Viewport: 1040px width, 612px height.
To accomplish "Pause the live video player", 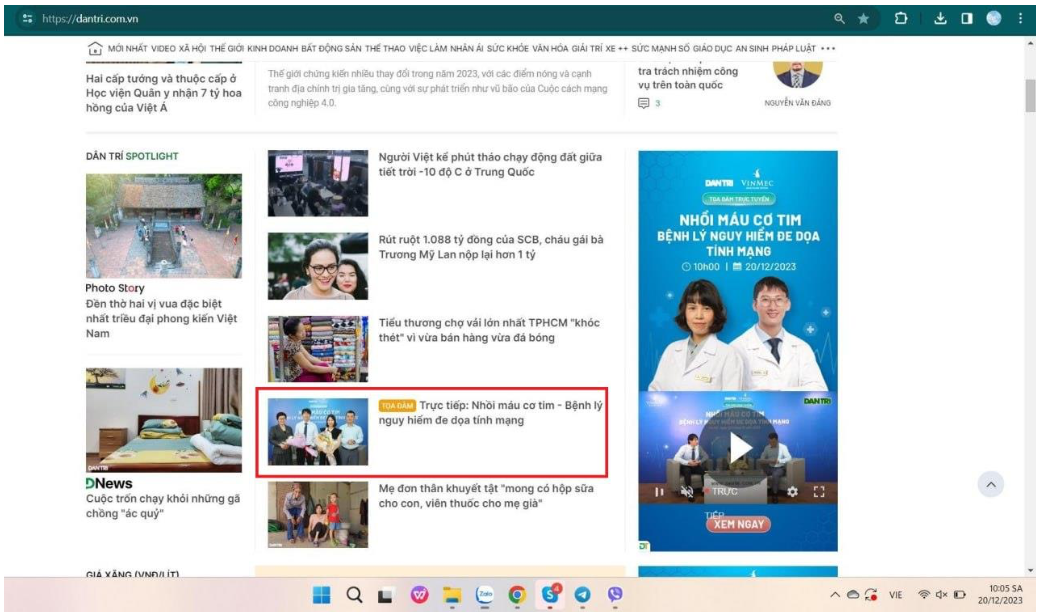I will [x=659, y=492].
